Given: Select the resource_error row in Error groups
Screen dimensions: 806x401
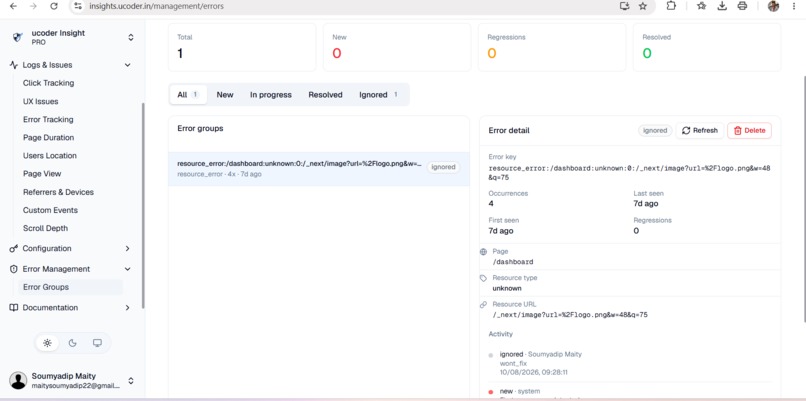Looking at the screenshot, I should pyautogui.click(x=319, y=169).
